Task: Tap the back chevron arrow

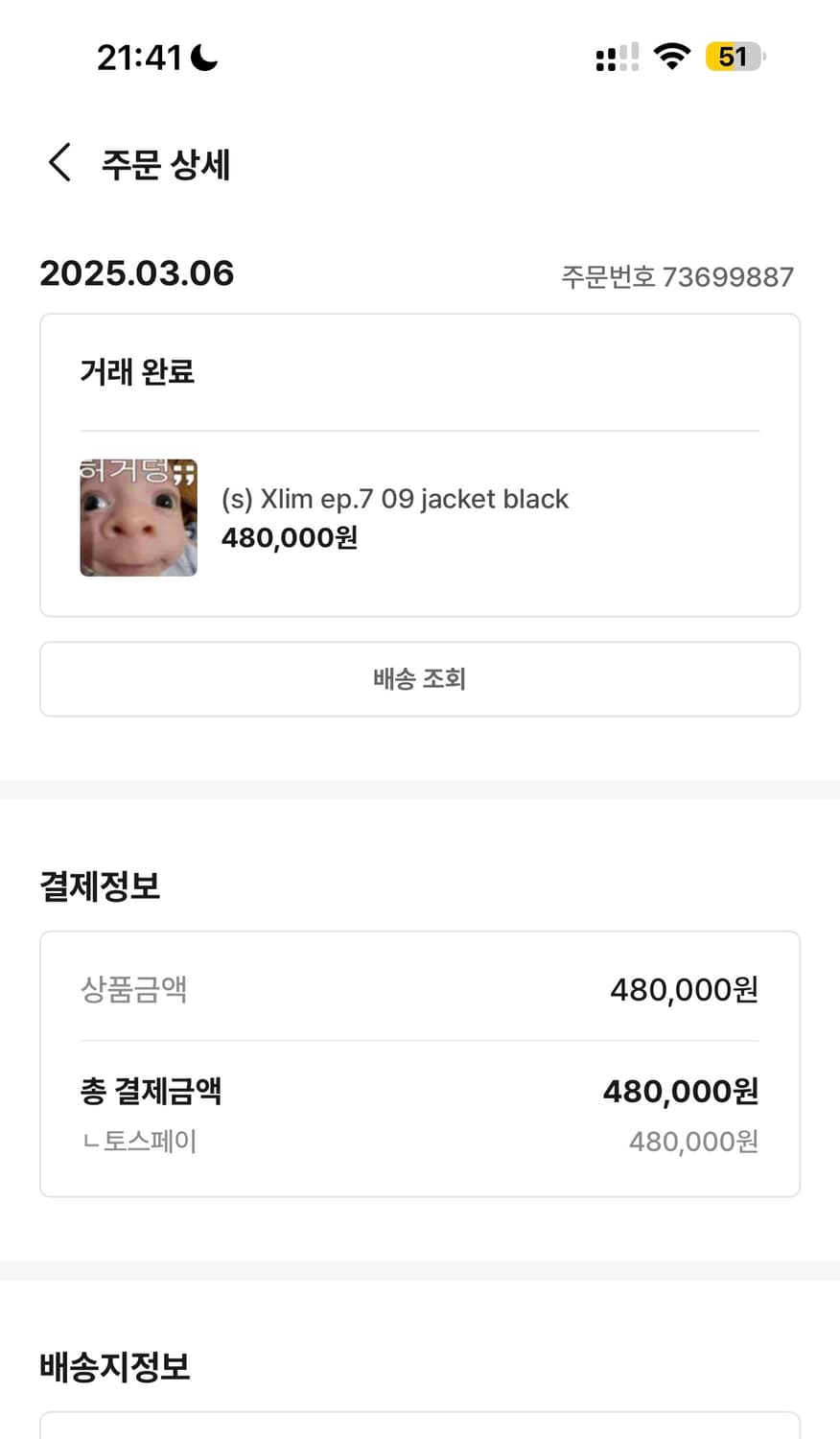Action: point(59,163)
